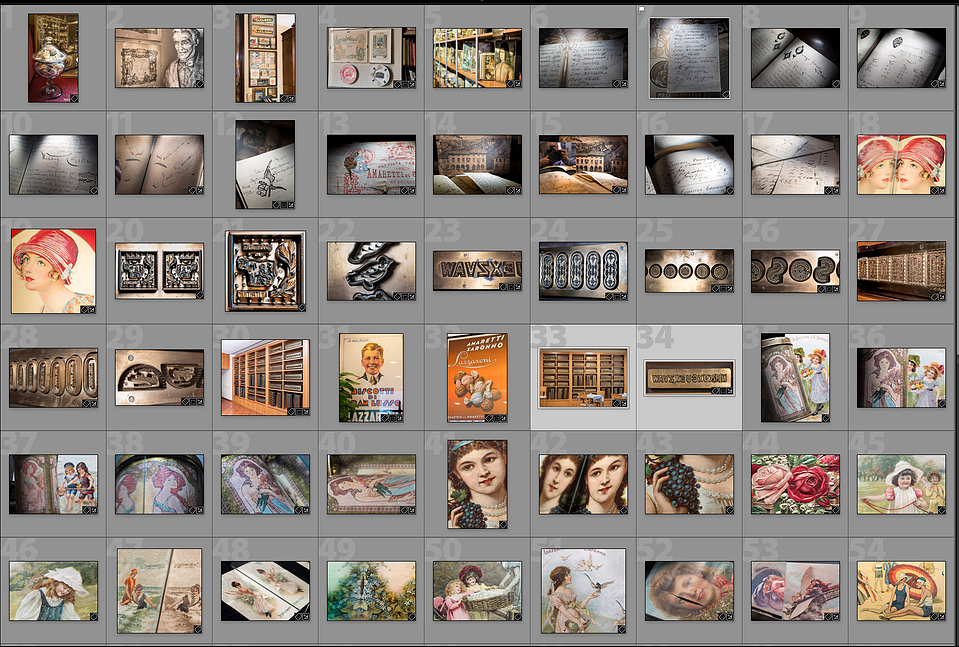The height and width of the screenshot is (647, 959).
Task: Click the keyword badge on photo 10
Action: click(x=94, y=190)
